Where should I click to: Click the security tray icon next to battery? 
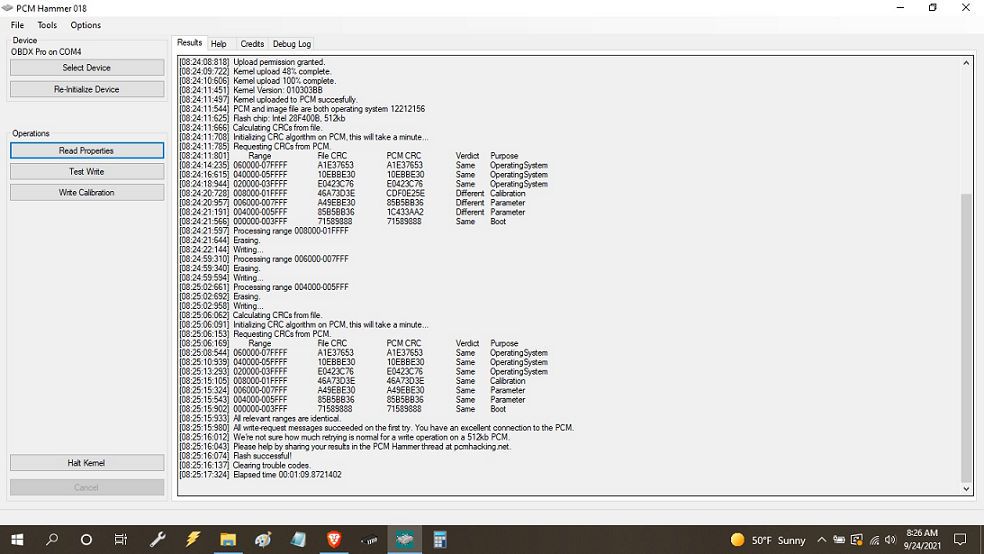click(857, 540)
